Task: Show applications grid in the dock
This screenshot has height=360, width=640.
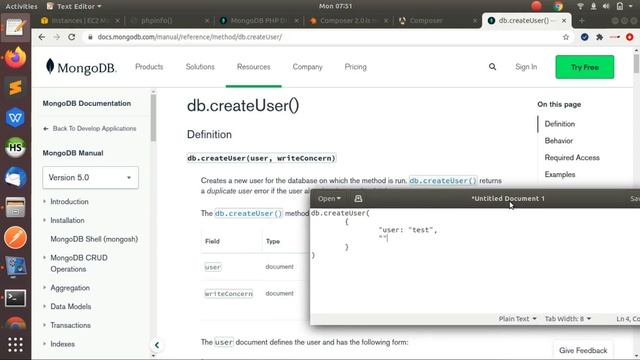Action: point(16,345)
